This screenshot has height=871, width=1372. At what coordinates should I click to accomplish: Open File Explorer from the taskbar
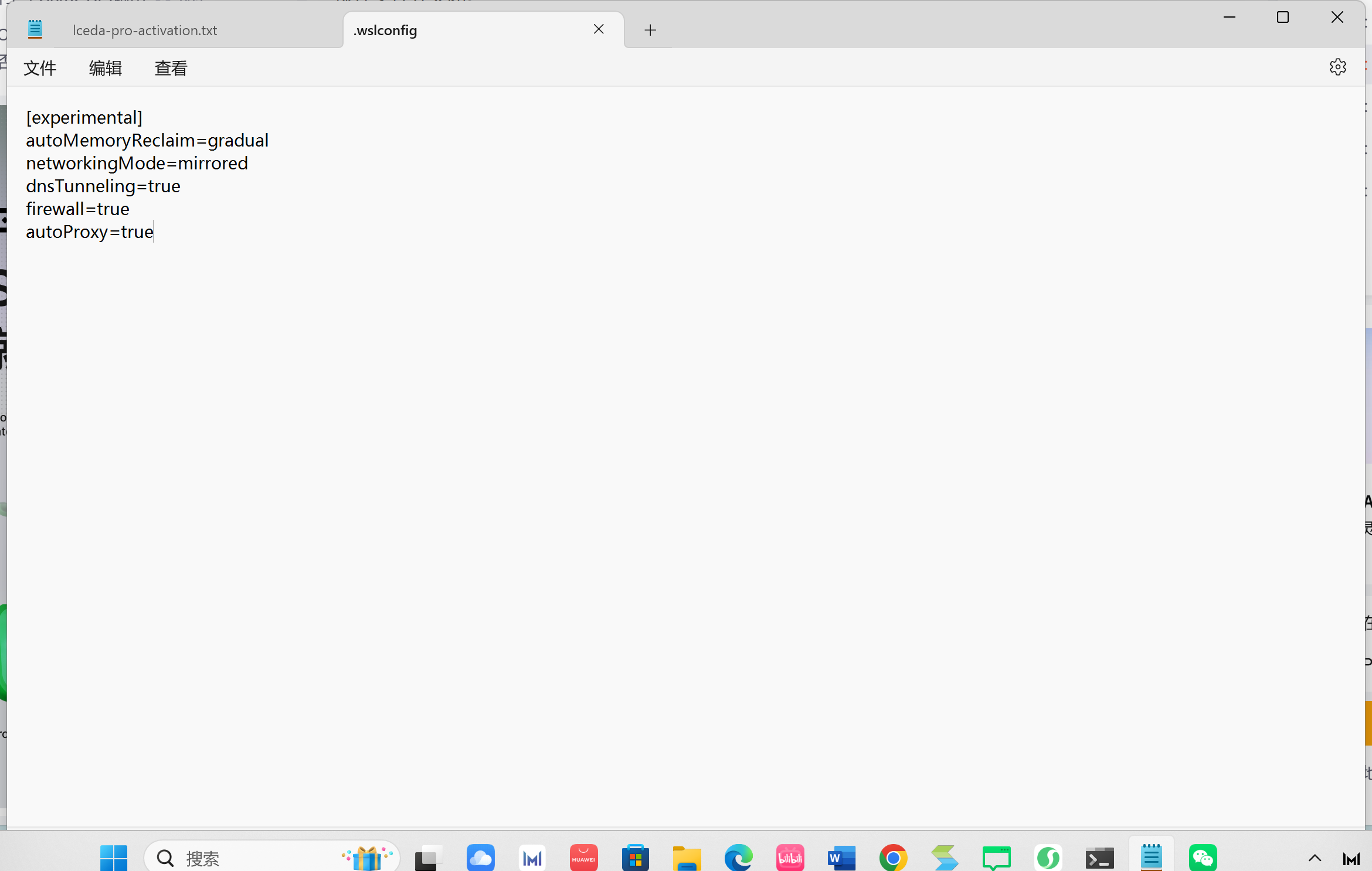(x=687, y=858)
